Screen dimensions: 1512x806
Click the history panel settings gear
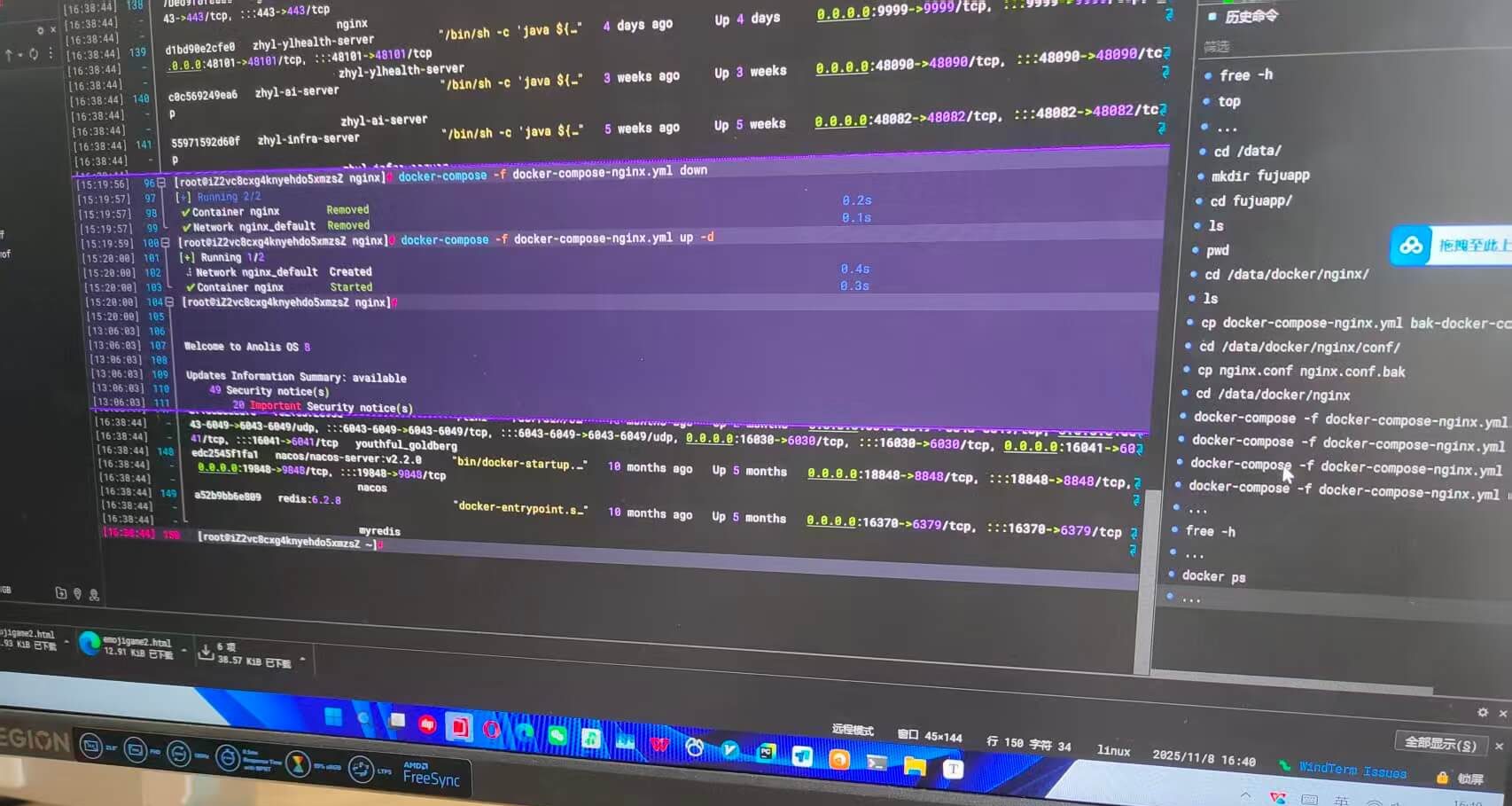point(1482,712)
